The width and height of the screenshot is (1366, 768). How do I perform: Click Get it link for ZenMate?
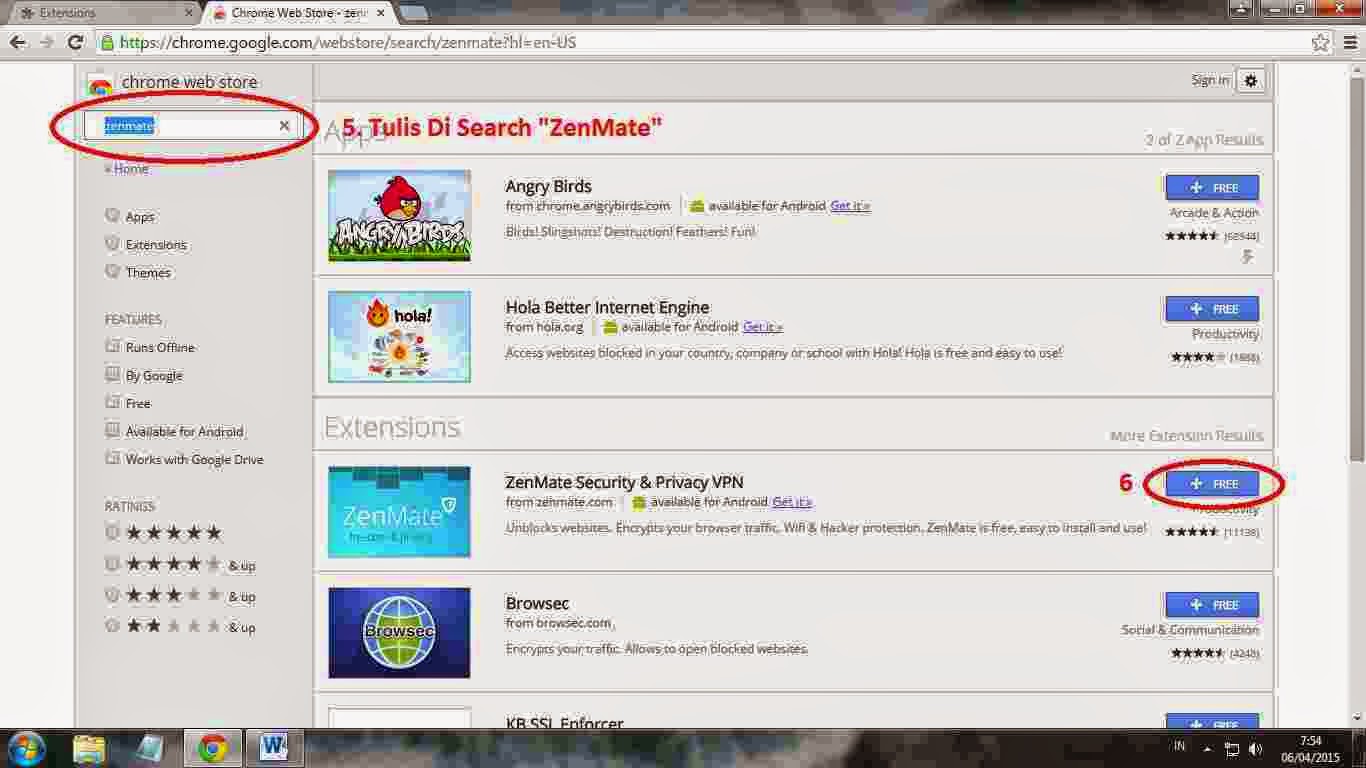792,502
